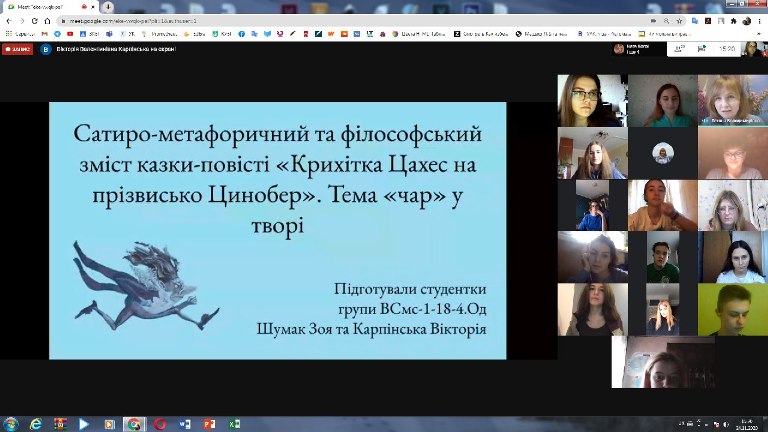Open PowerPoint from the taskbar
Image resolution: width=768 pixels, height=432 pixels.
click(x=209, y=424)
